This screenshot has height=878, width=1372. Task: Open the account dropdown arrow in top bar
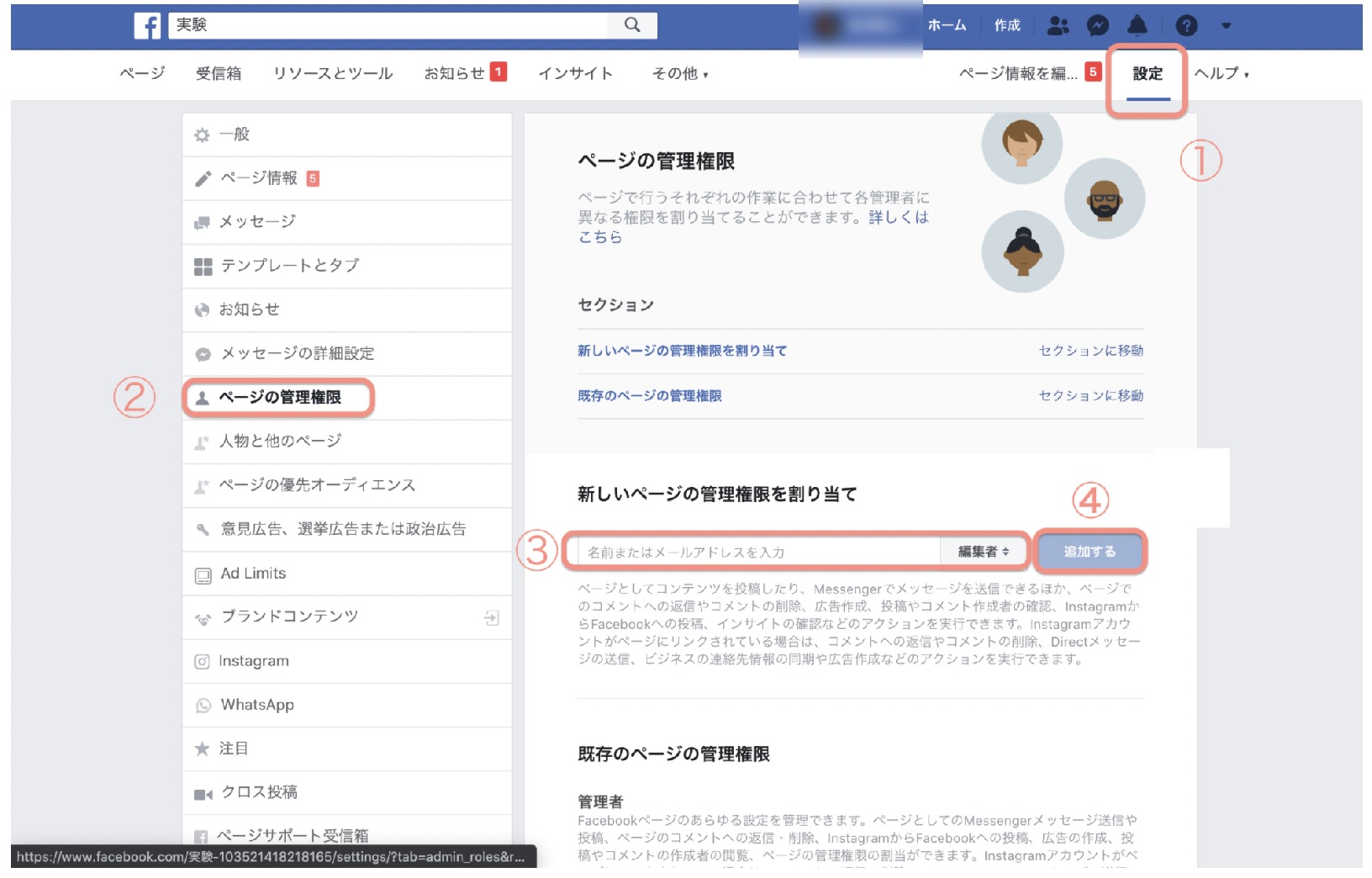1226,26
